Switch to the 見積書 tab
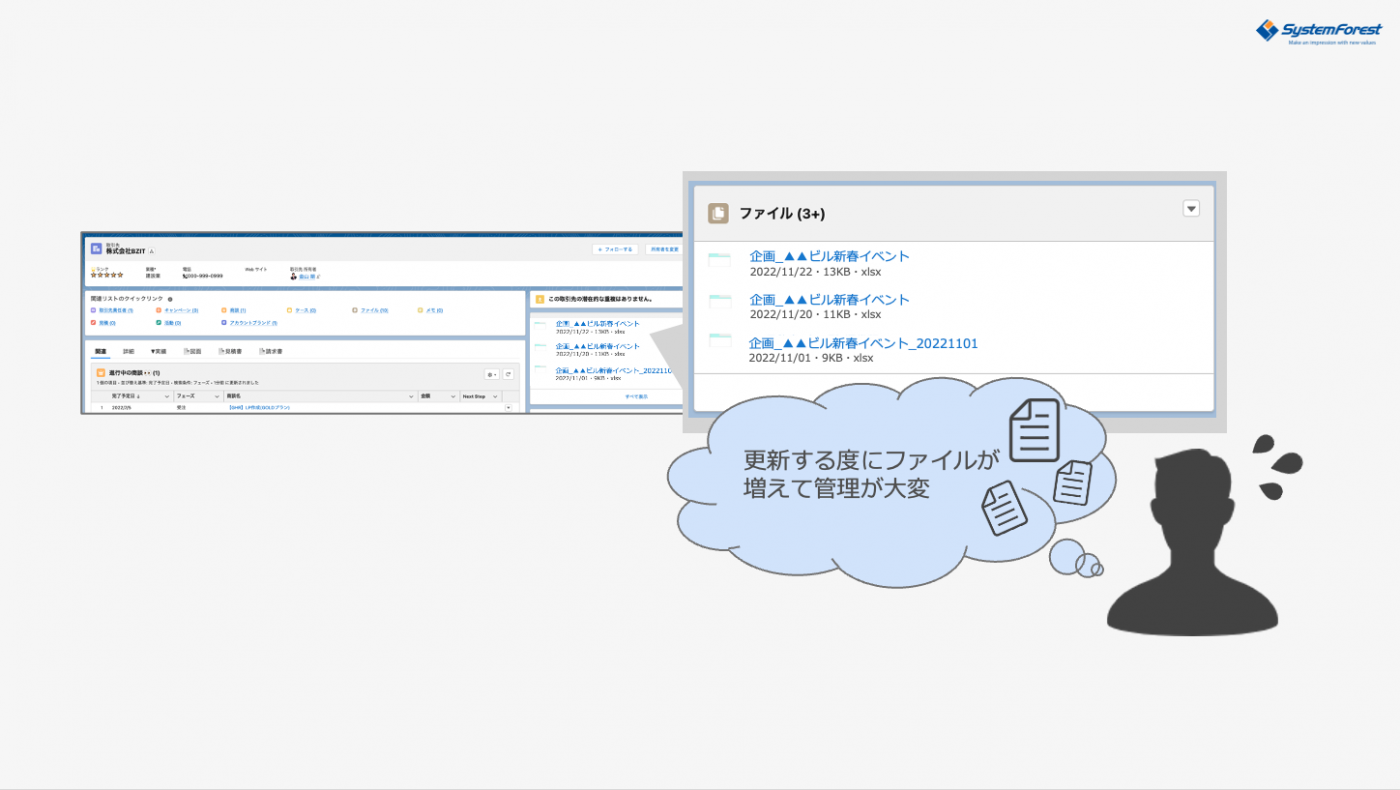The image size is (1400, 790). pyautogui.click(x=230, y=351)
